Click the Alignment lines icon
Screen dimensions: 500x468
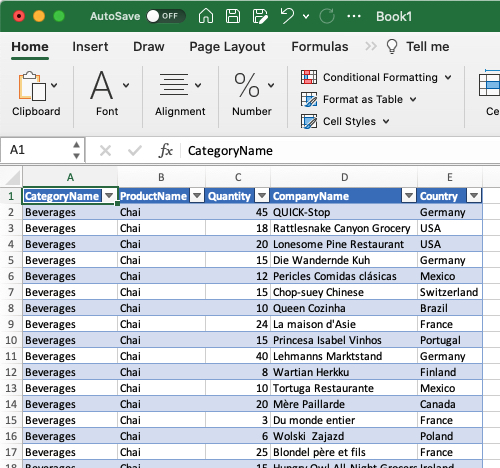click(x=174, y=84)
